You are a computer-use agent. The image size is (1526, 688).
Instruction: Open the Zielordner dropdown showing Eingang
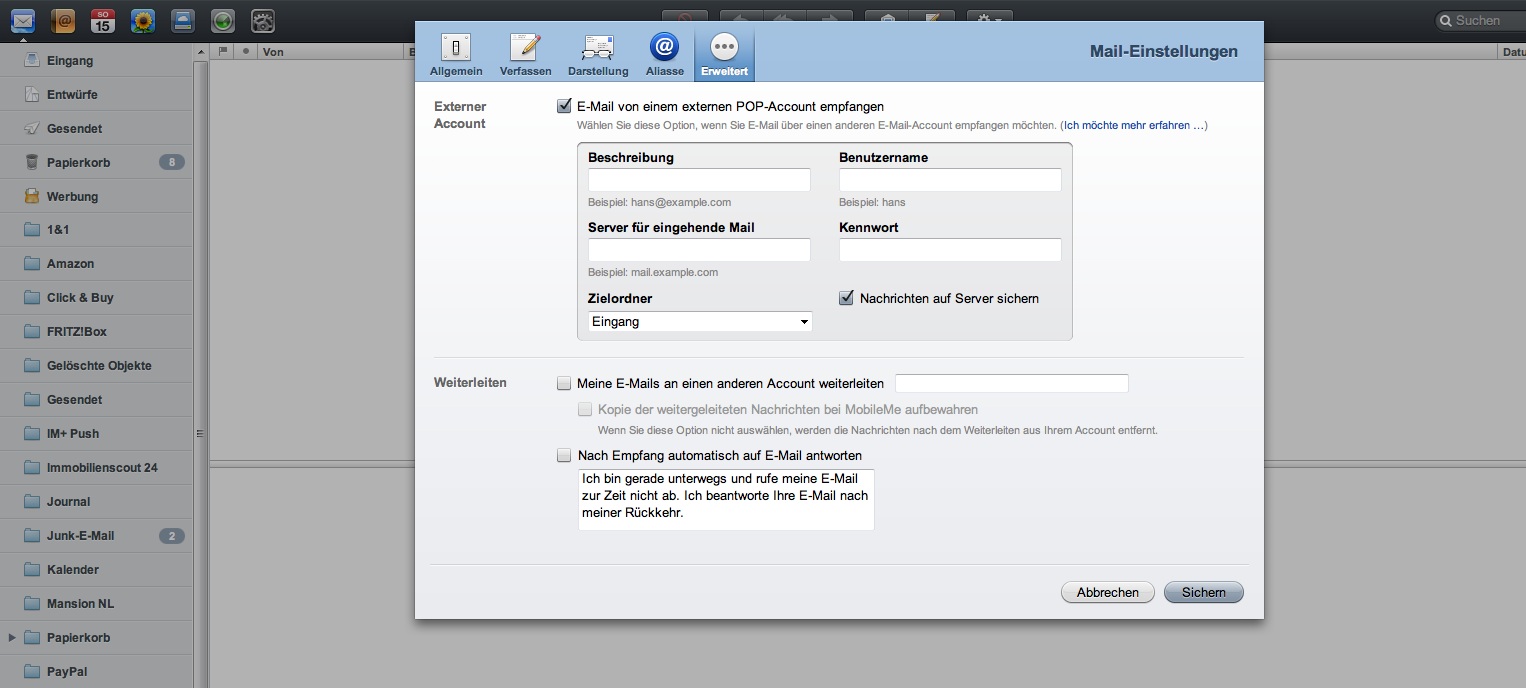(x=700, y=322)
